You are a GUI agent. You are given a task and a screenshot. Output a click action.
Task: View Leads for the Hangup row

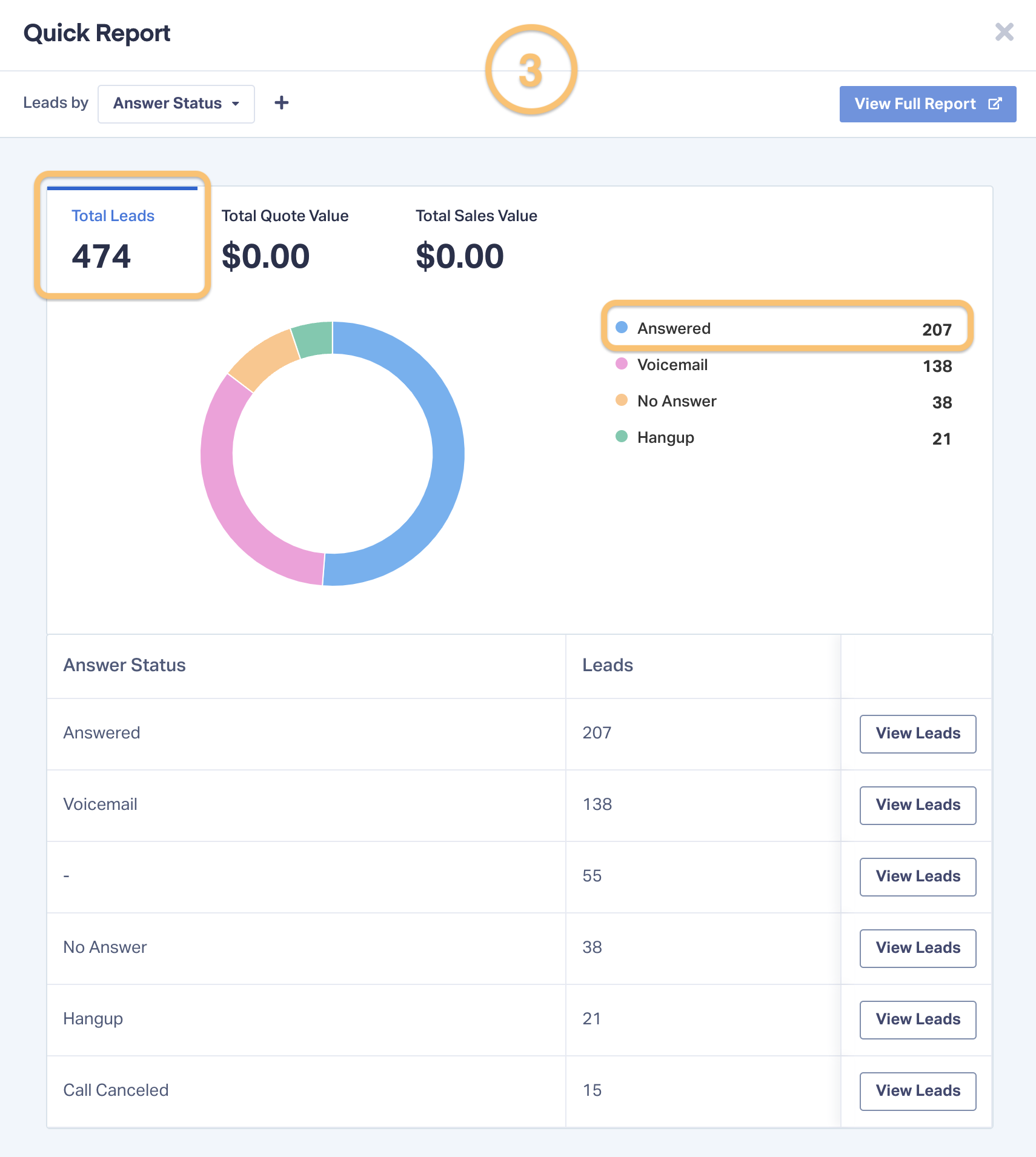click(918, 1019)
